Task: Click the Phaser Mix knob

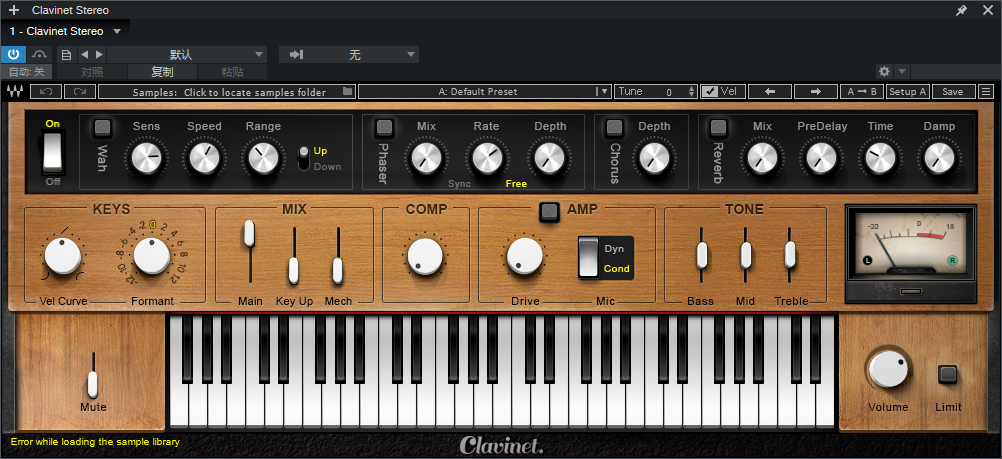Action: click(426, 157)
